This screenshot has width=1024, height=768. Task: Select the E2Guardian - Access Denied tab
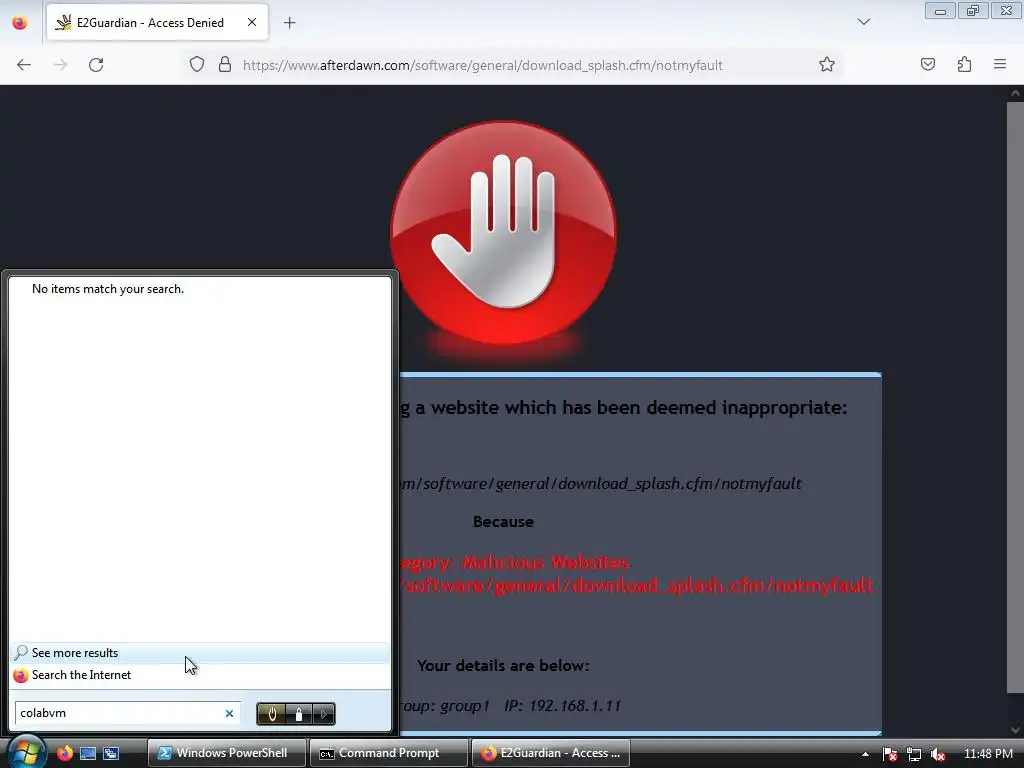[157, 22]
